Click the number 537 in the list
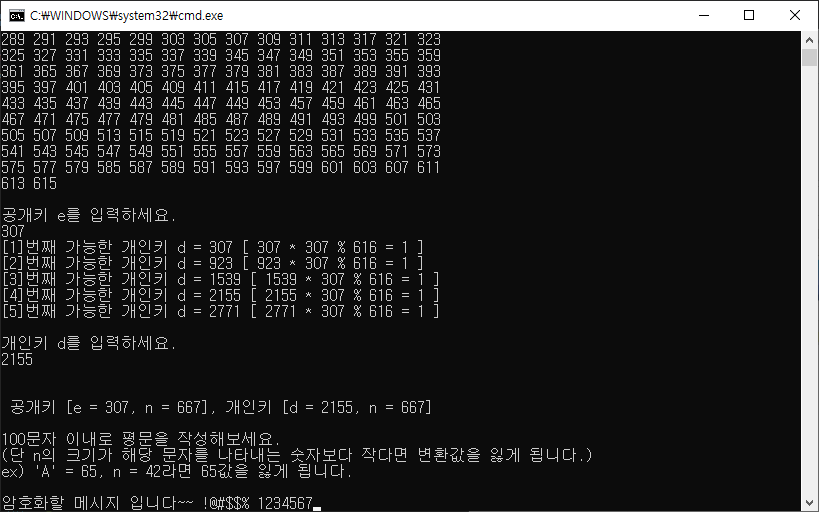The height and width of the screenshot is (512, 819). 429,135
